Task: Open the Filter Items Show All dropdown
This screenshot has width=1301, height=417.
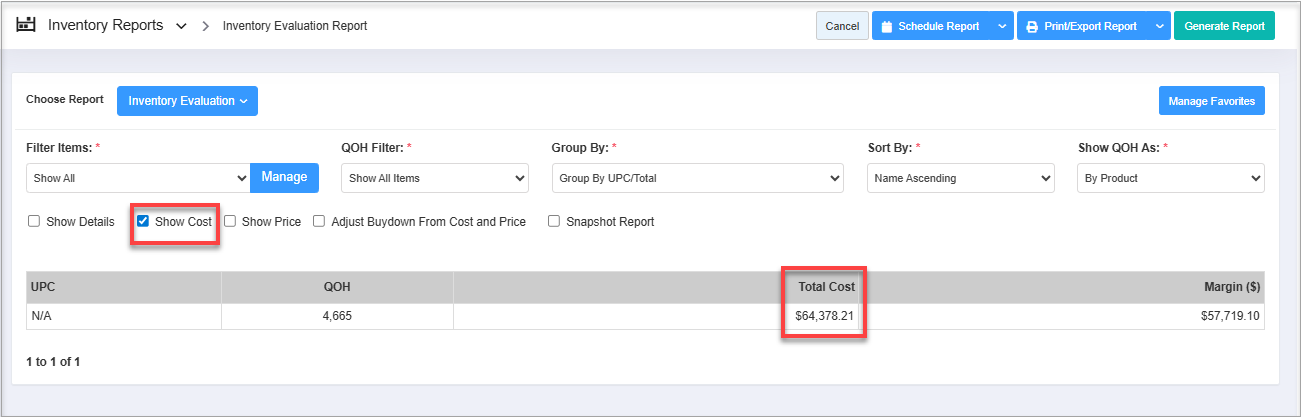Action: [x=138, y=178]
